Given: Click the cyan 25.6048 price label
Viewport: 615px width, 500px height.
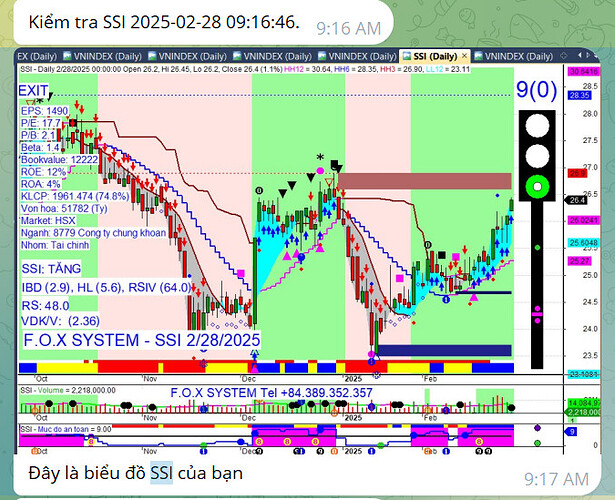Looking at the screenshot, I should coord(584,243).
